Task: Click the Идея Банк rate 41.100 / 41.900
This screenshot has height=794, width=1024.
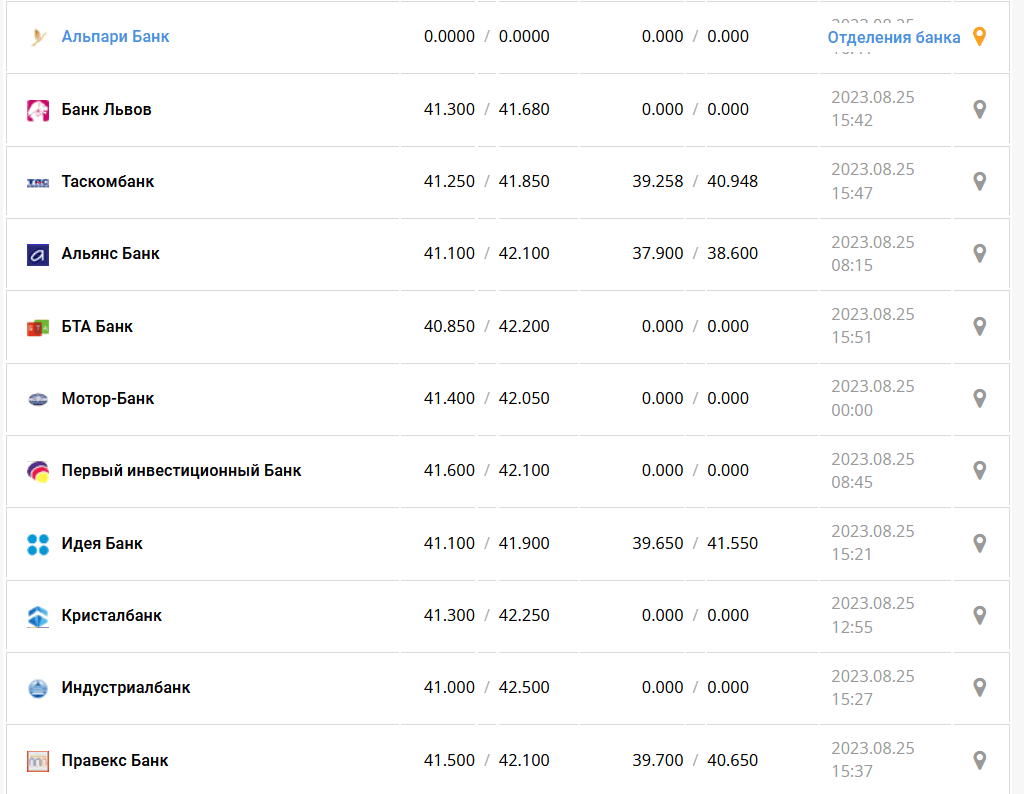Action: pos(486,543)
